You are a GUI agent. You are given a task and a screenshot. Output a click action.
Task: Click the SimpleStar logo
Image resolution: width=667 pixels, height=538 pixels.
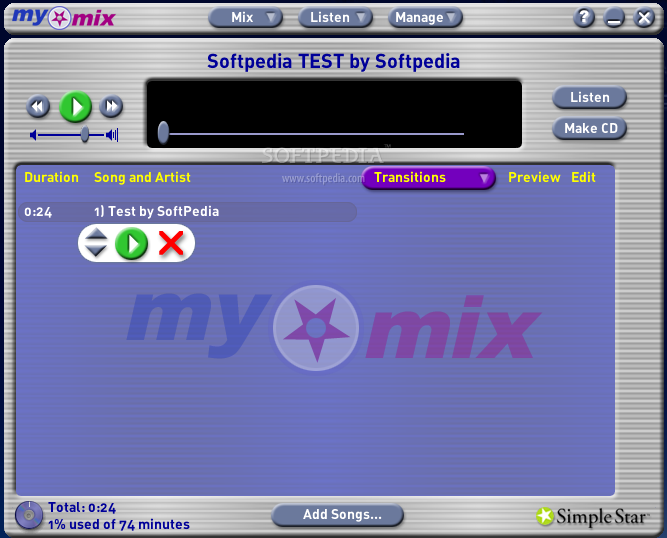(x=593, y=517)
